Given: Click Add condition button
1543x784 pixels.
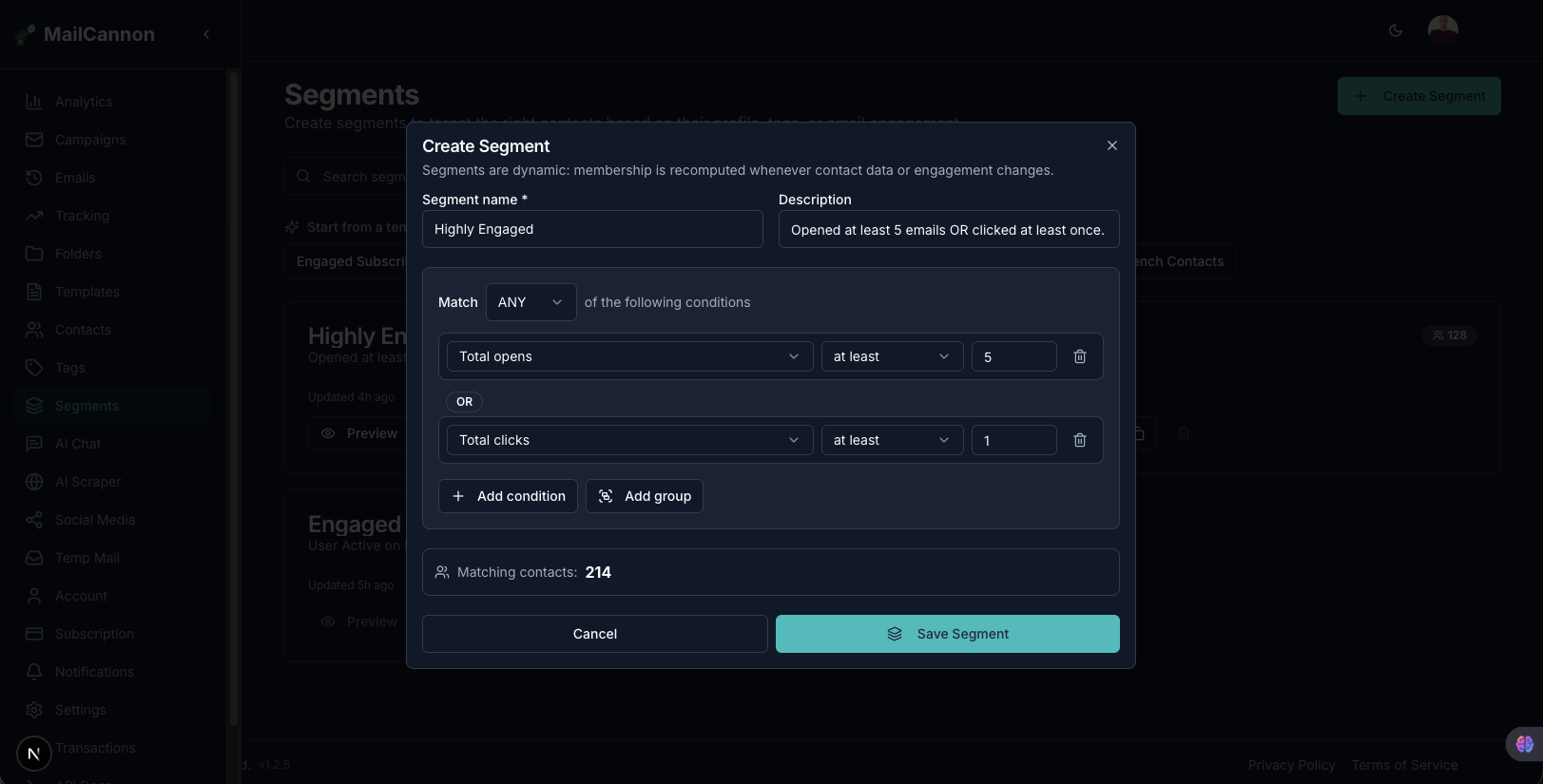Looking at the screenshot, I should [x=508, y=496].
